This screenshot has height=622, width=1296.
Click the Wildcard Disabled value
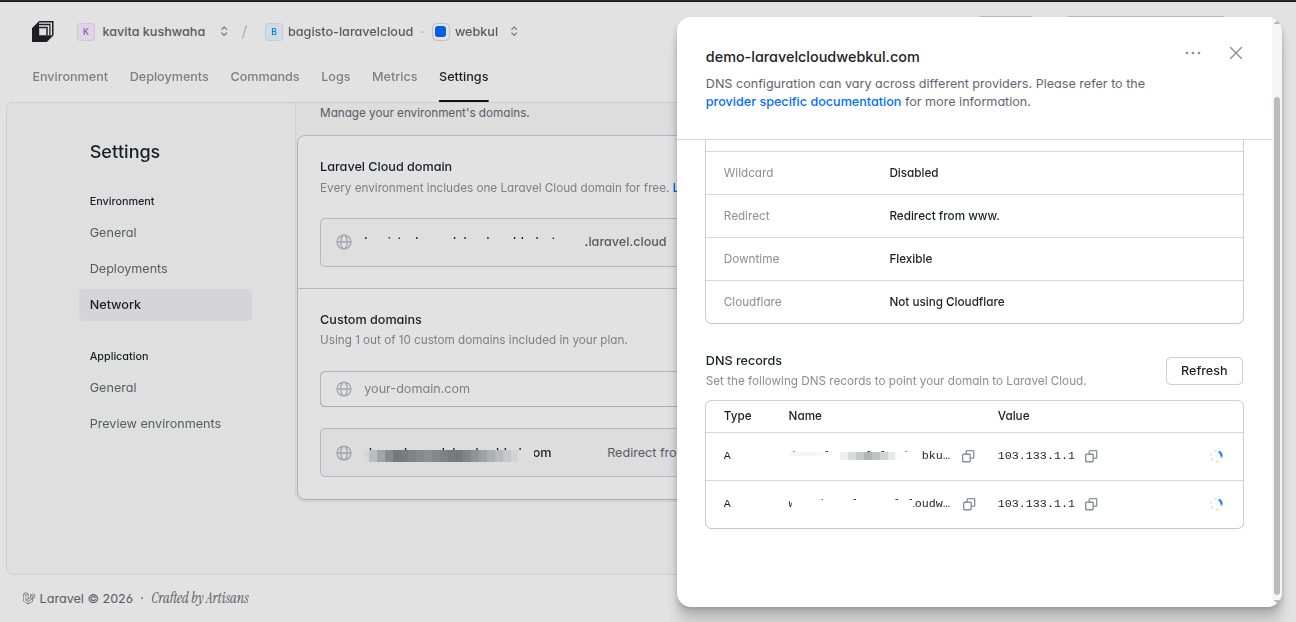pos(914,173)
